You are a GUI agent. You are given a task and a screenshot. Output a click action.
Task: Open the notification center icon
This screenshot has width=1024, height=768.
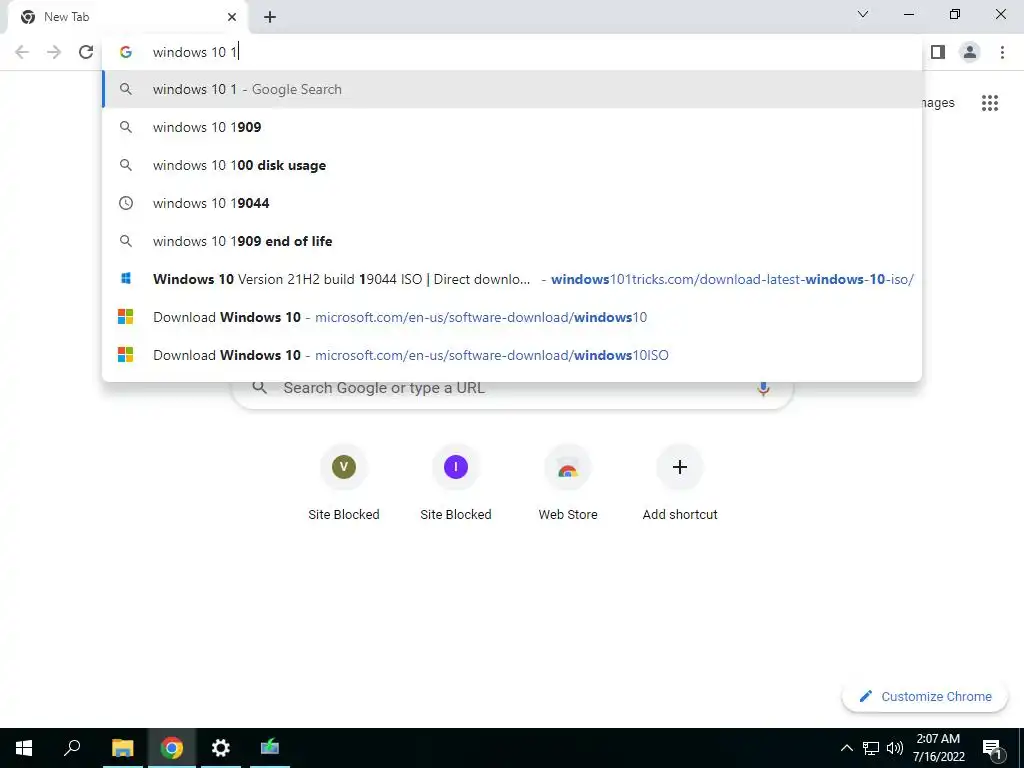992,748
